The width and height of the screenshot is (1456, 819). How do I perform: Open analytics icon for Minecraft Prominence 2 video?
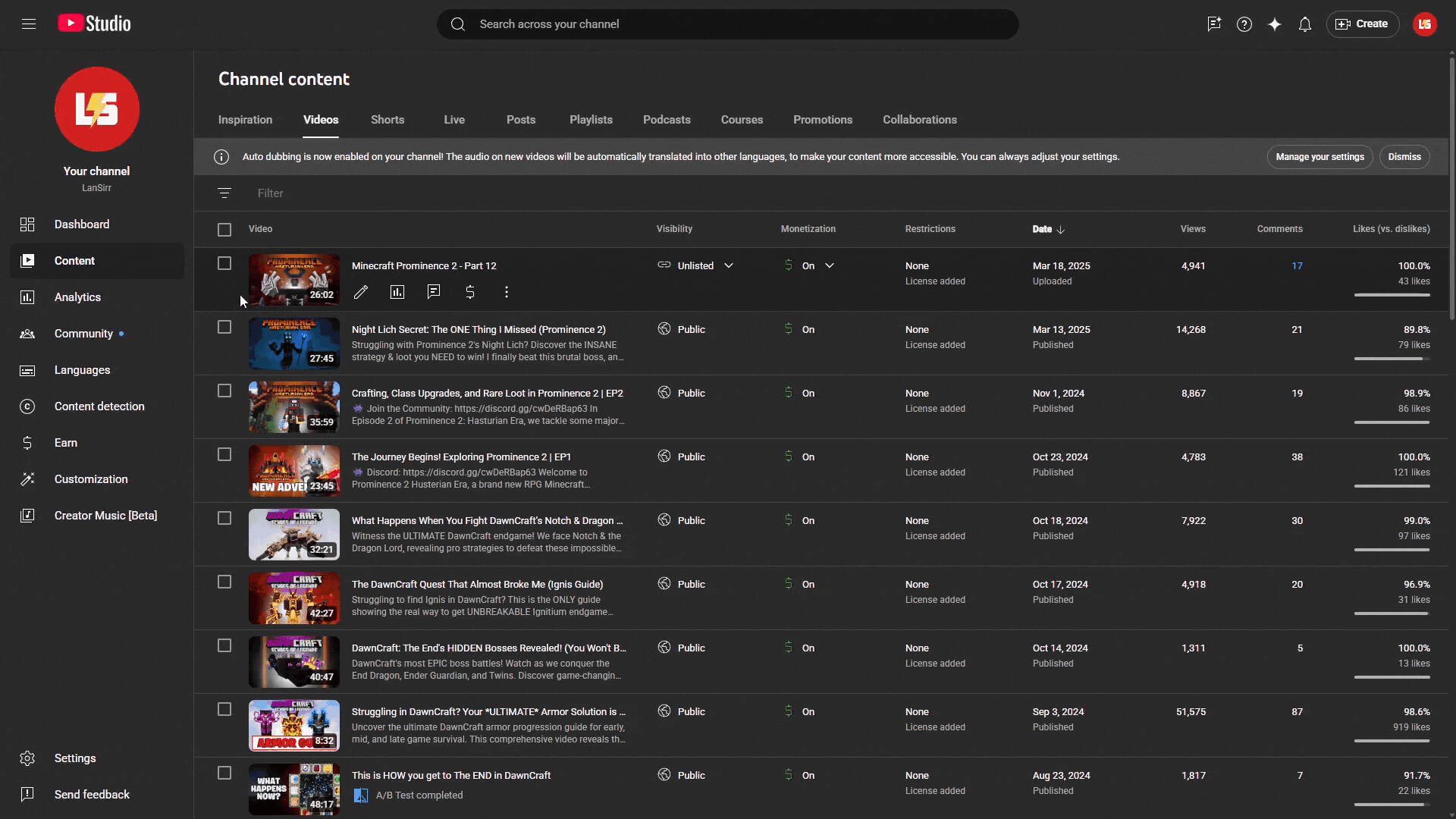tap(397, 292)
